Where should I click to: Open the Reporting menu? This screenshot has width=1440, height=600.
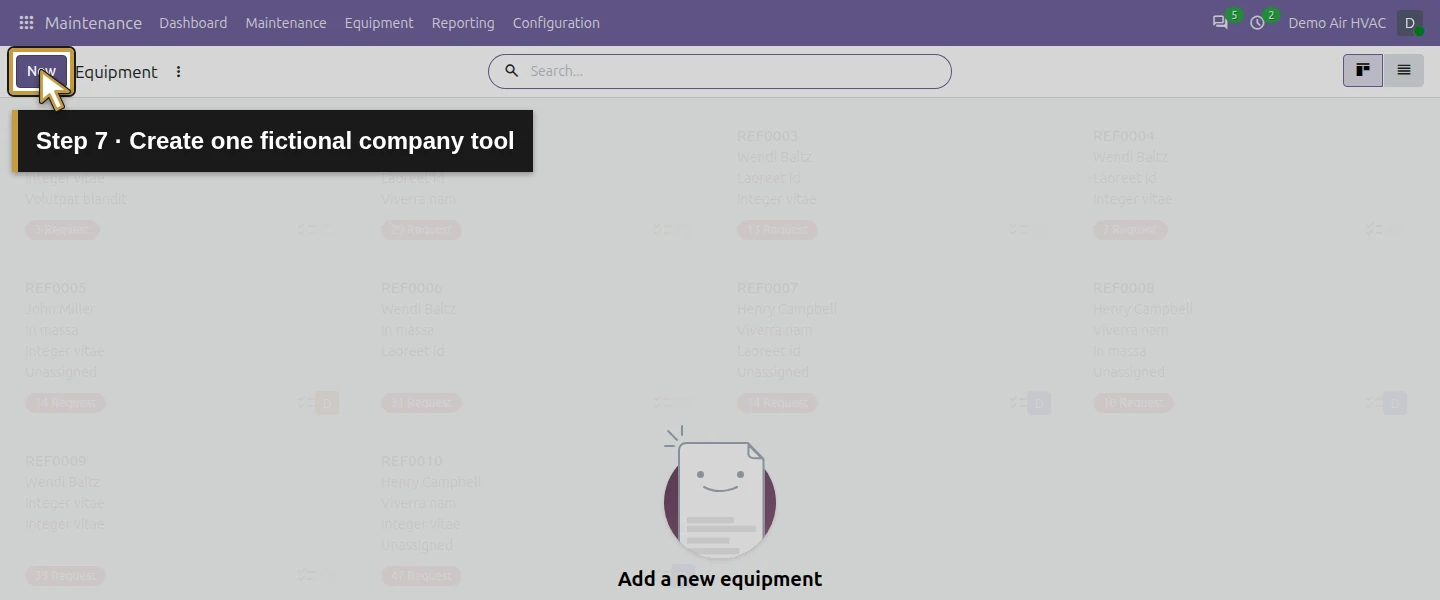(x=463, y=23)
